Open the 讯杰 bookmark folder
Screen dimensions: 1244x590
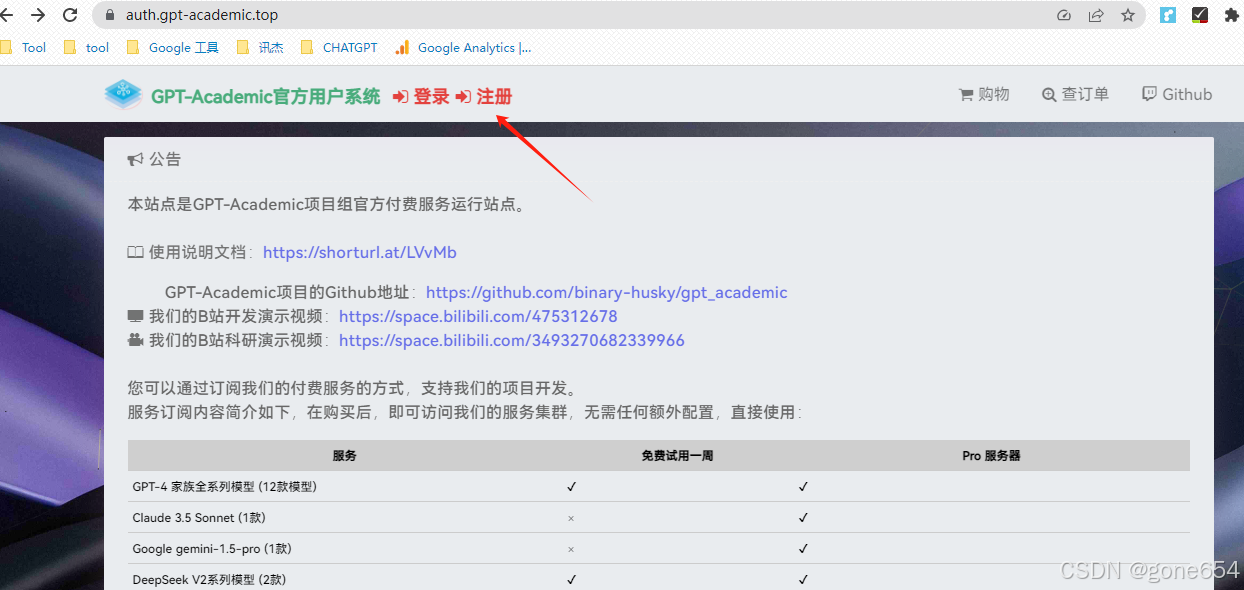click(260, 47)
